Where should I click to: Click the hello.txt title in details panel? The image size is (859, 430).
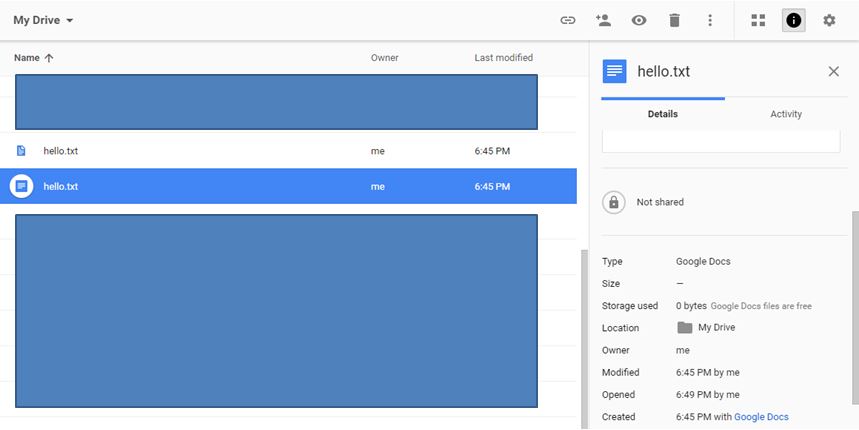click(x=663, y=71)
